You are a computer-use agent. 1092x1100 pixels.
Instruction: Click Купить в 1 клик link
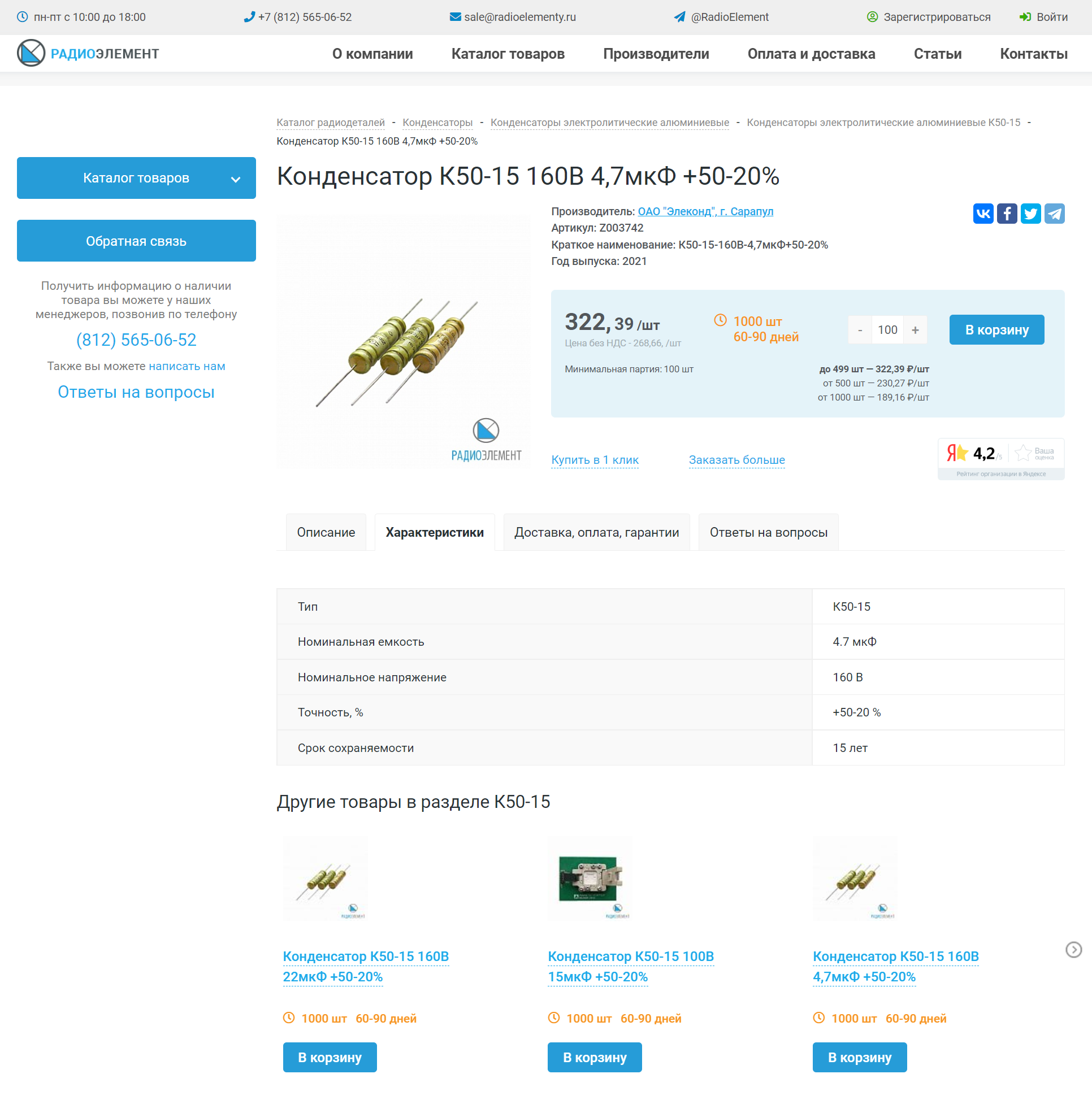pos(595,459)
